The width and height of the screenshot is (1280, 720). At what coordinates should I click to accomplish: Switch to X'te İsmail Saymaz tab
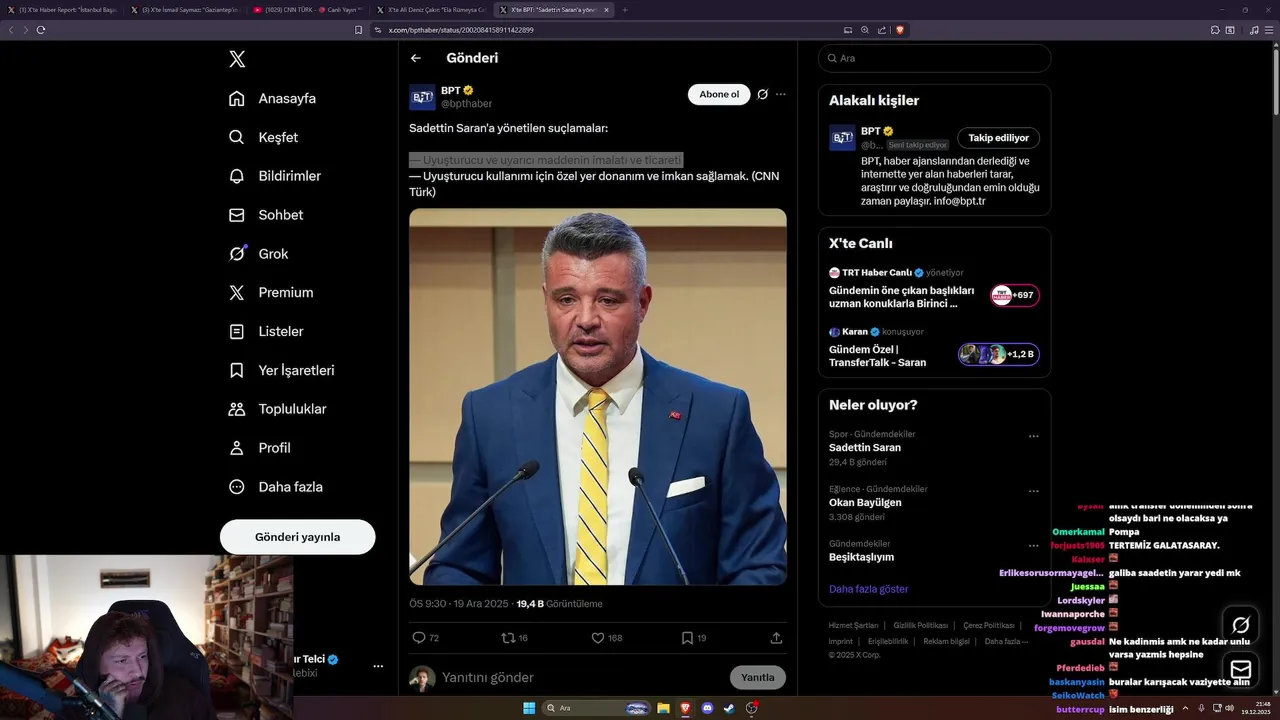(x=185, y=10)
